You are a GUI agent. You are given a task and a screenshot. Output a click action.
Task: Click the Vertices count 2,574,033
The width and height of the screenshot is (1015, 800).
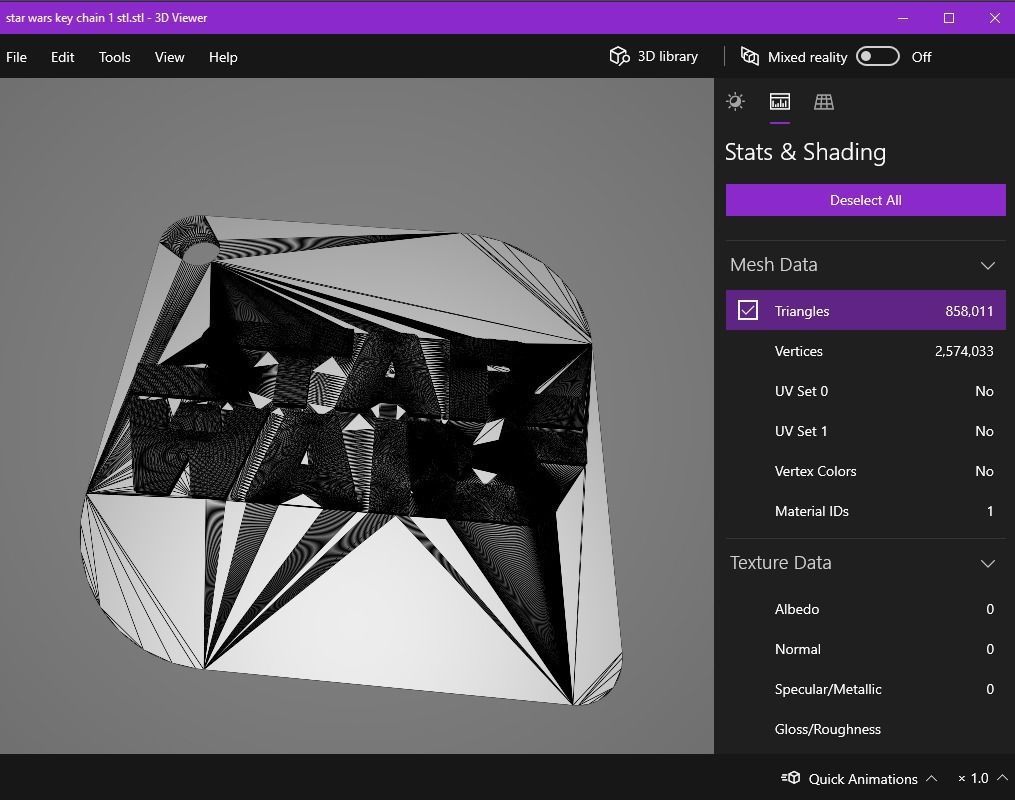(964, 351)
